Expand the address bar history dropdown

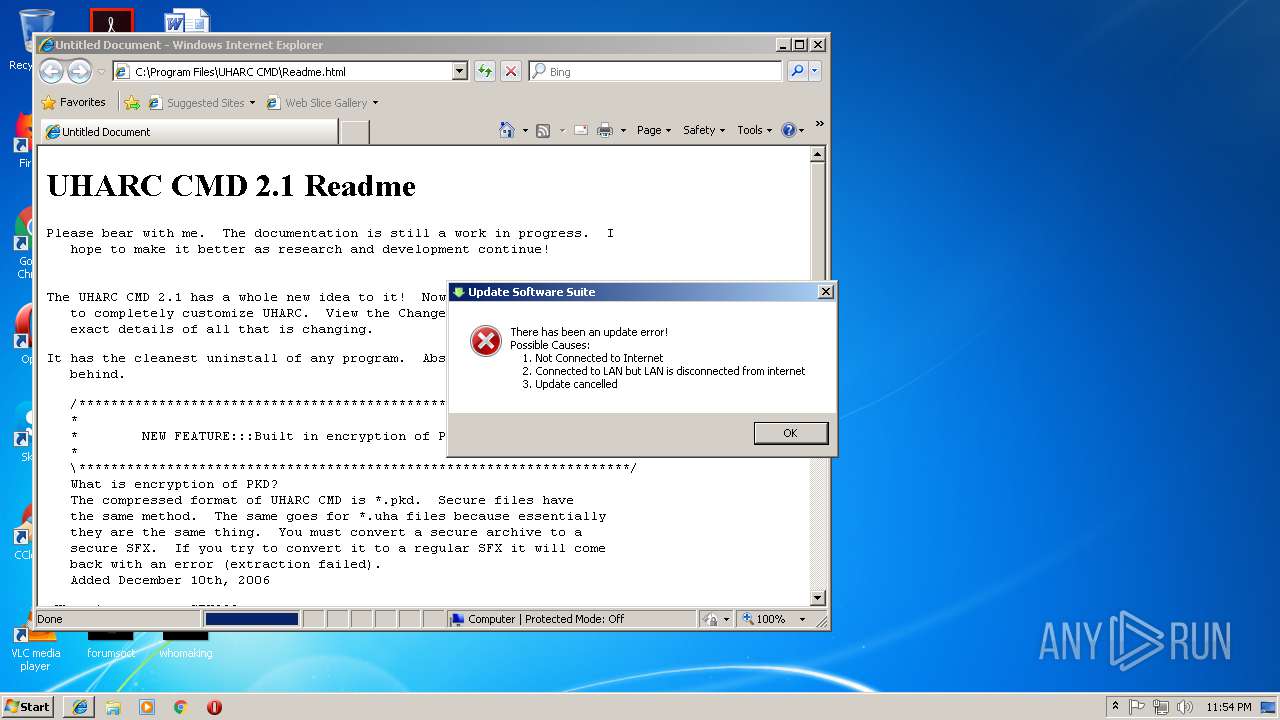pyautogui.click(x=460, y=71)
